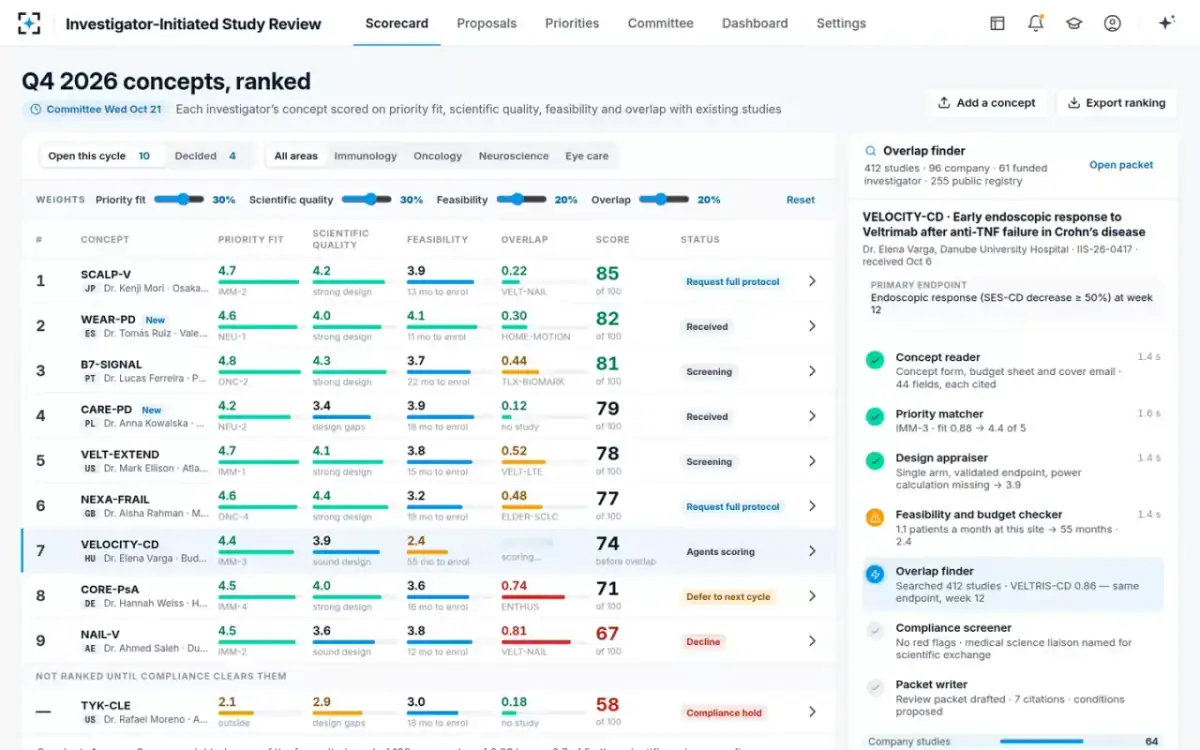This screenshot has height=750, width=1200.
Task: Click the B7-SIGNAL concept name
Action: (x=112, y=364)
